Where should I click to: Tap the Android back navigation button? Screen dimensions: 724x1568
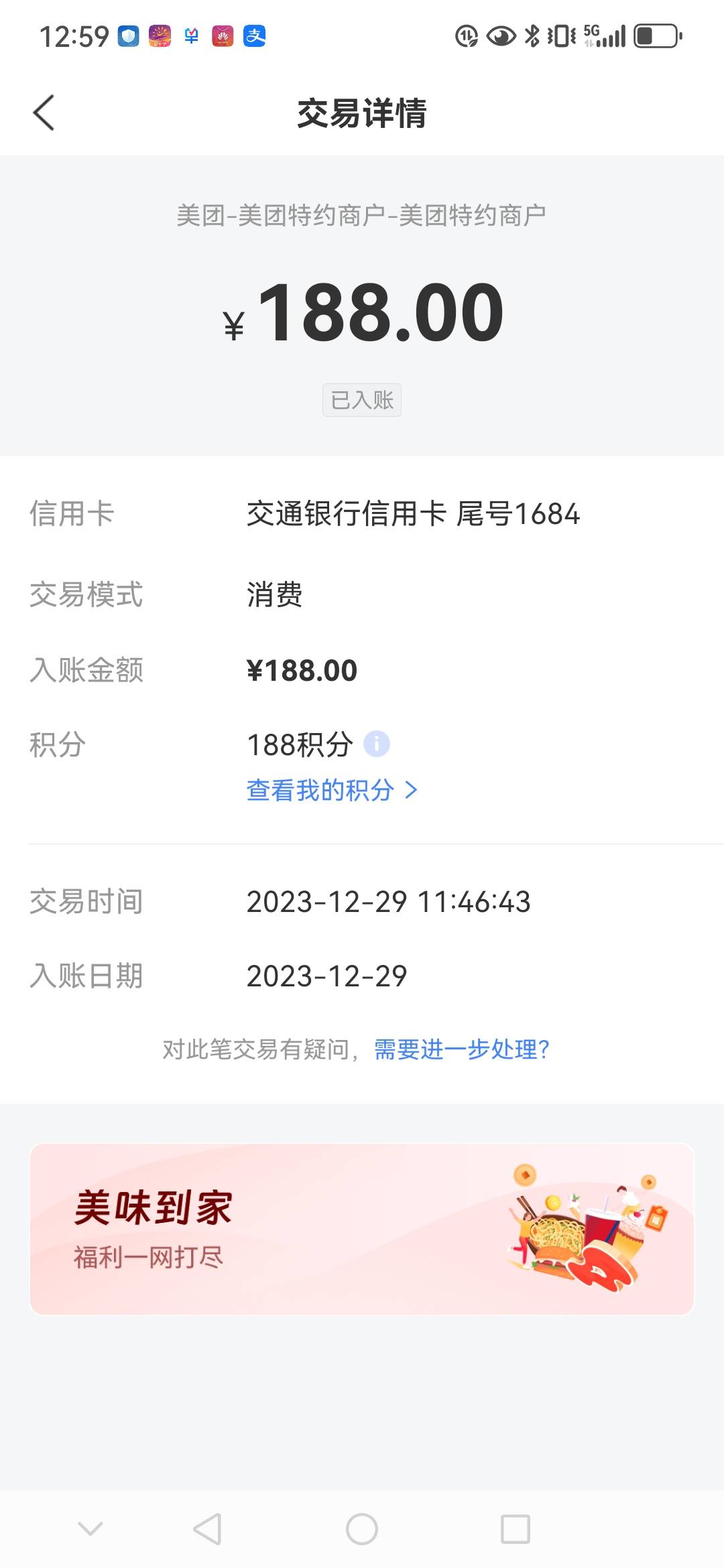207,1529
